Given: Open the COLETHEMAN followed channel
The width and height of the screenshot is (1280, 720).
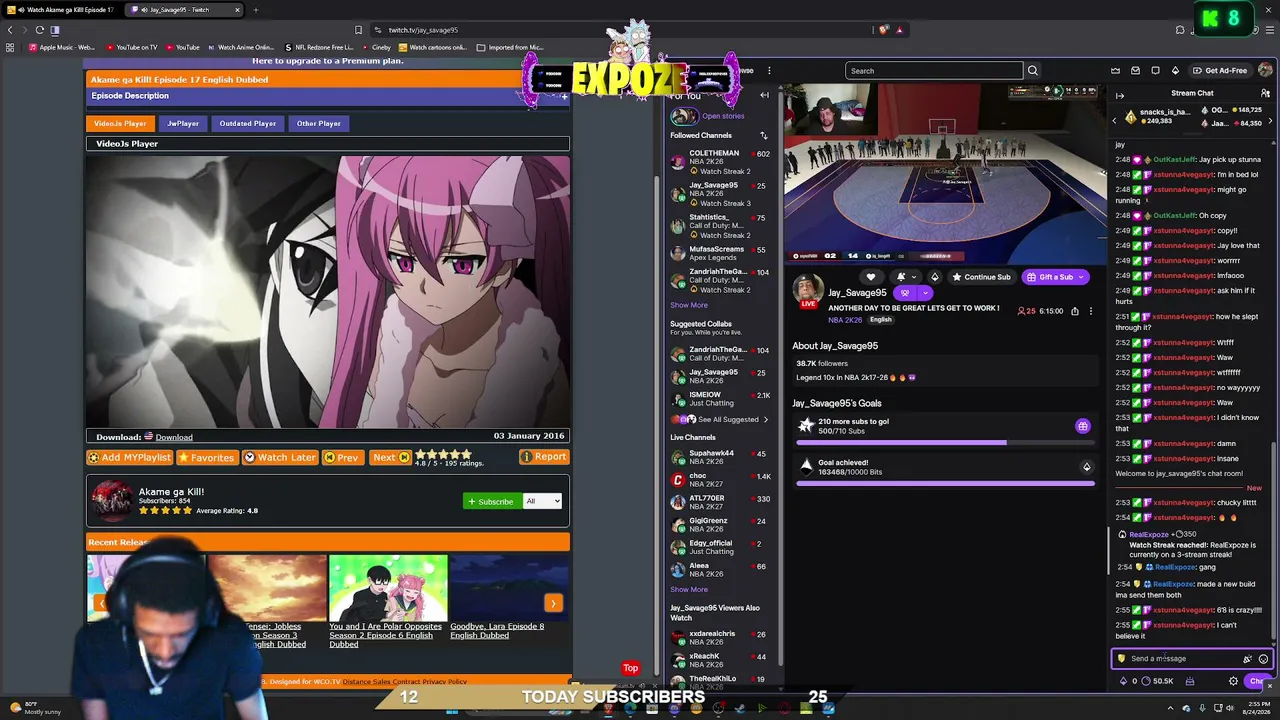Looking at the screenshot, I should [x=720, y=162].
